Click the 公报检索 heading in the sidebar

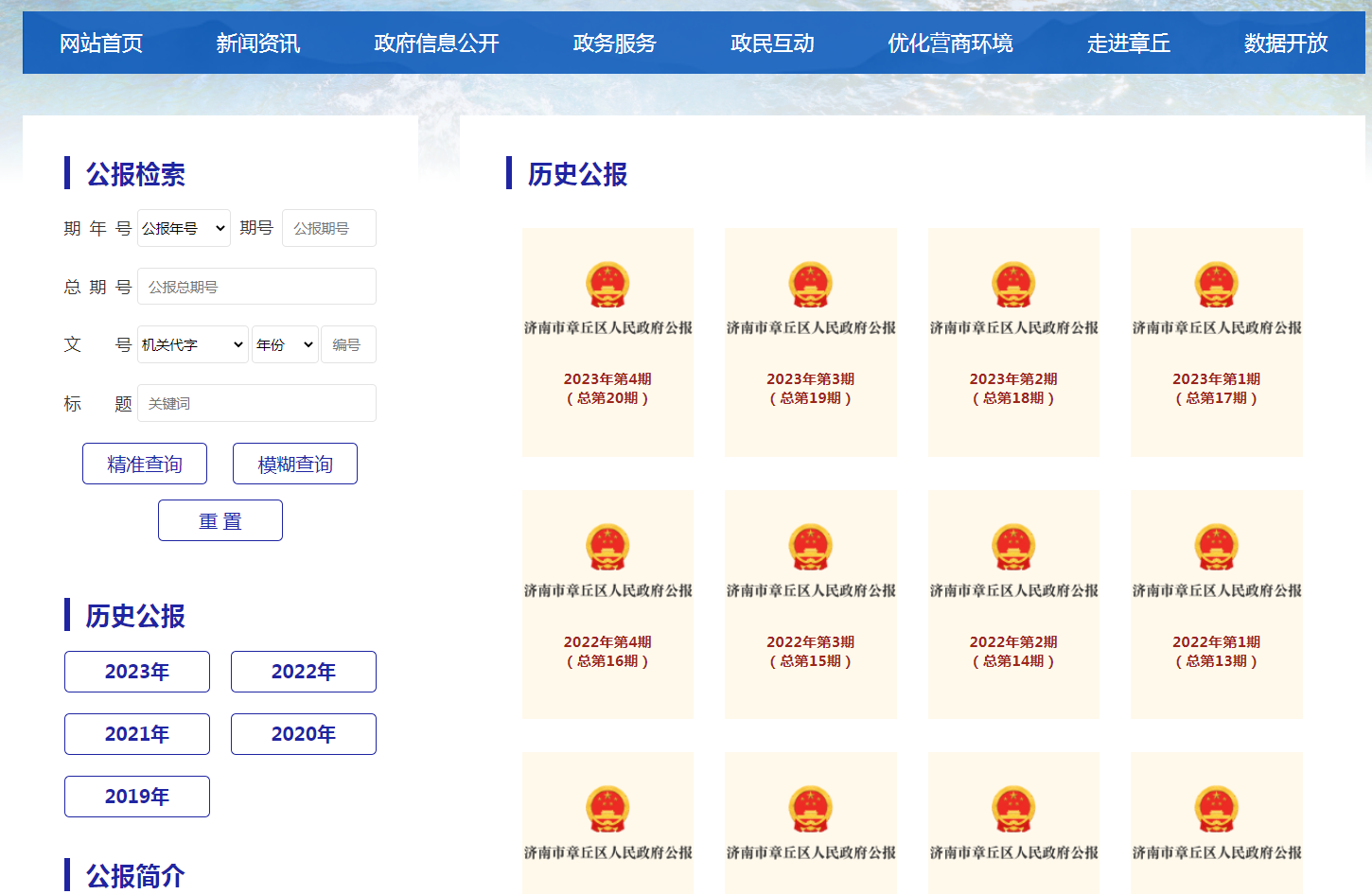[x=135, y=174]
